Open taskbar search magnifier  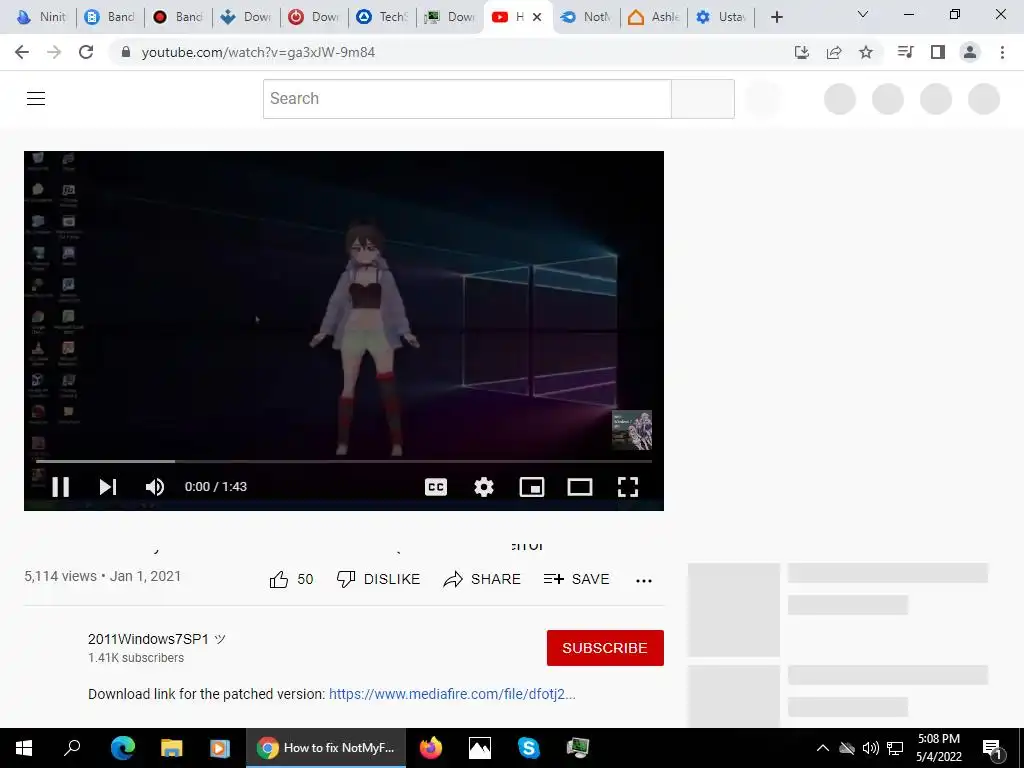point(72,748)
